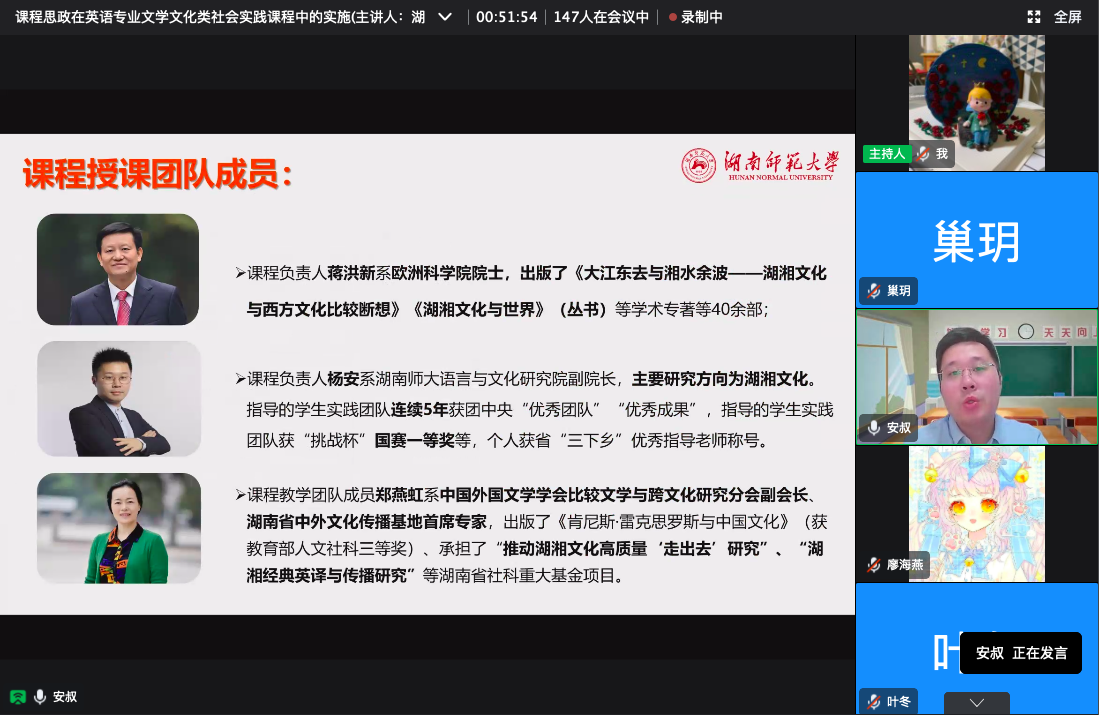Click the muted mic icon on 叶冬's tile
The width and height of the screenshot is (1099, 715).
pos(873,701)
